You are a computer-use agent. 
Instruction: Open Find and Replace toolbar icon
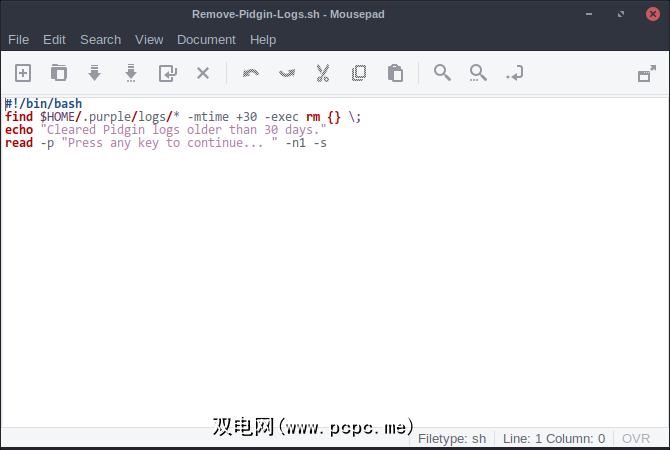coord(478,73)
